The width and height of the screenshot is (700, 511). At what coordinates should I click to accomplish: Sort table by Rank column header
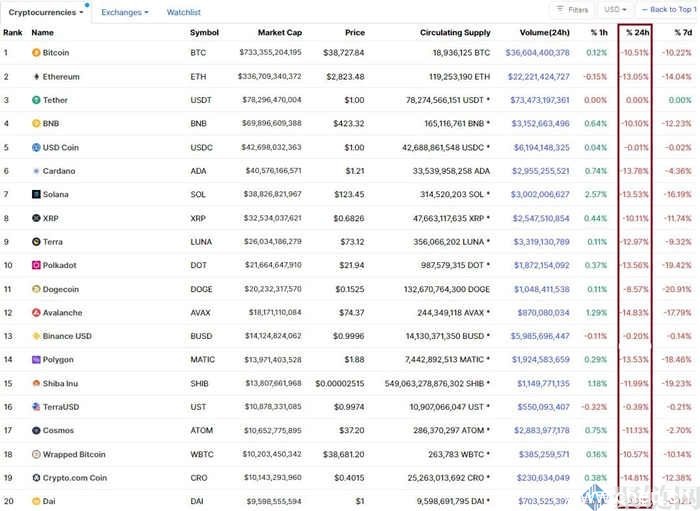point(12,32)
